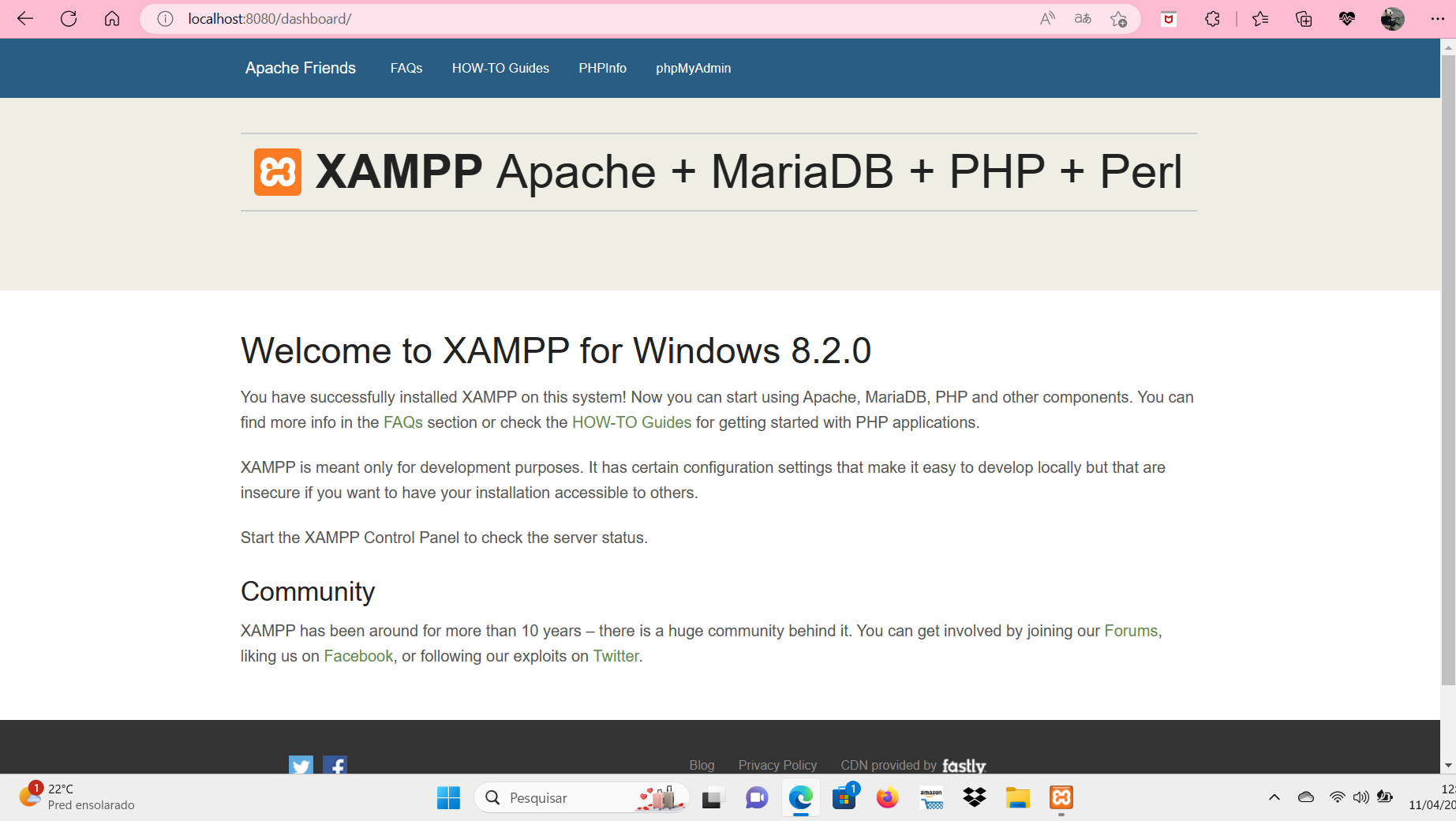This screenshot has width=1456, height=821.
Task: Open Wi-Fi network tray icon
Action: pyautogui.click(x=1337, y=797)
